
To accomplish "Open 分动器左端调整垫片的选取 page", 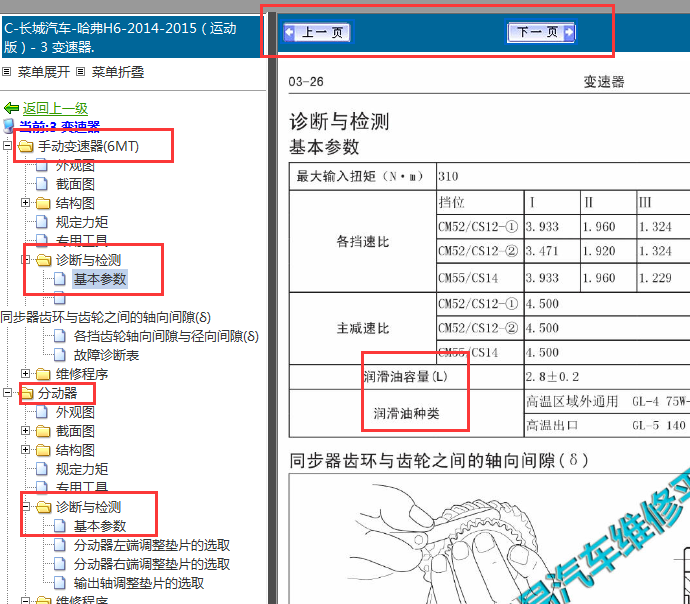I will pos(152,545).
